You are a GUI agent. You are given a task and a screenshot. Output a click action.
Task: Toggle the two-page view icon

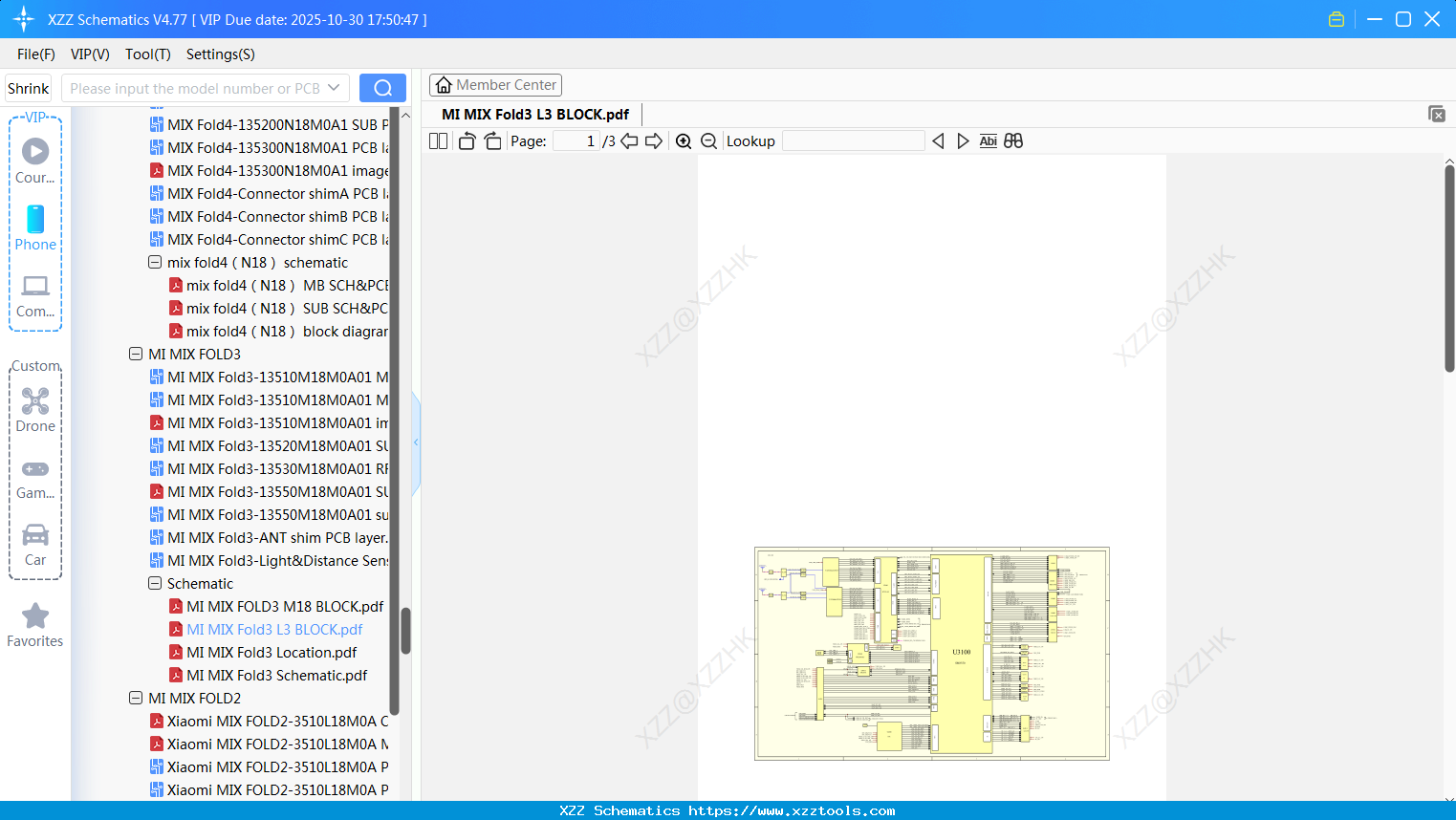pyautogui.click(x=438, y=140)
